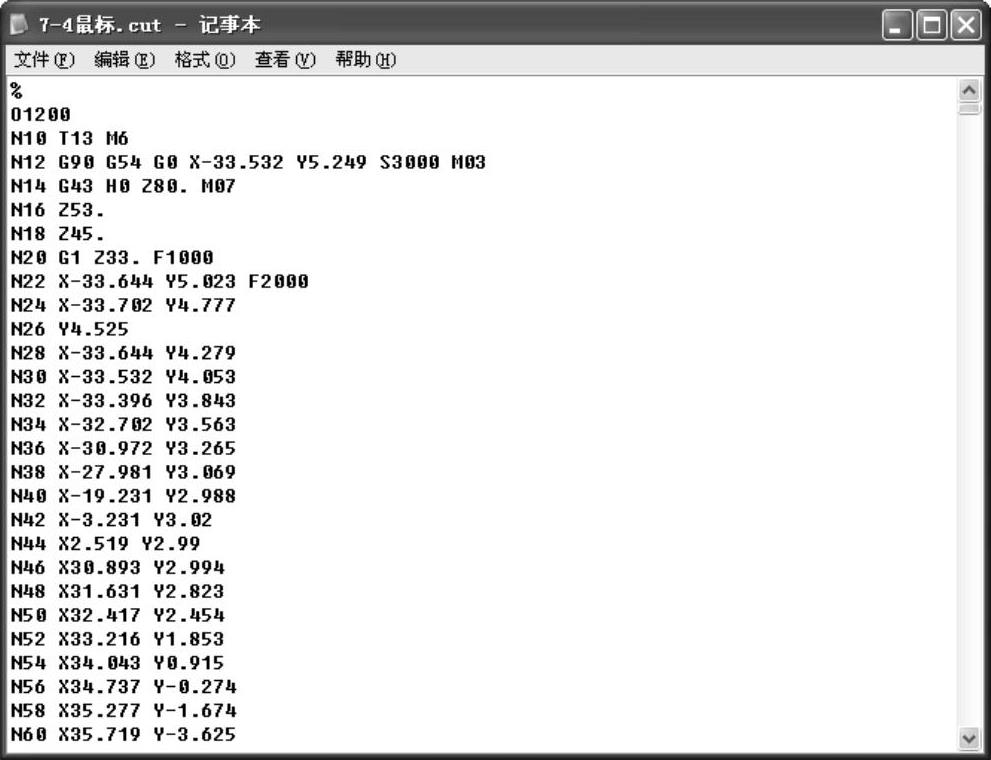
Task: Click the line N14 G43 H0 Z80. M07
Action: (x=122, y=186)
